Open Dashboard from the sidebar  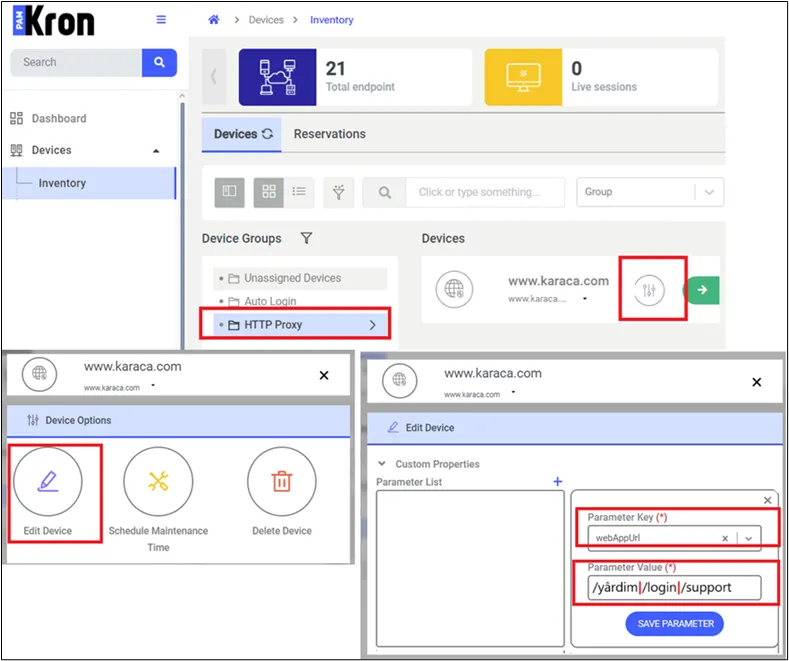[59, 118]
